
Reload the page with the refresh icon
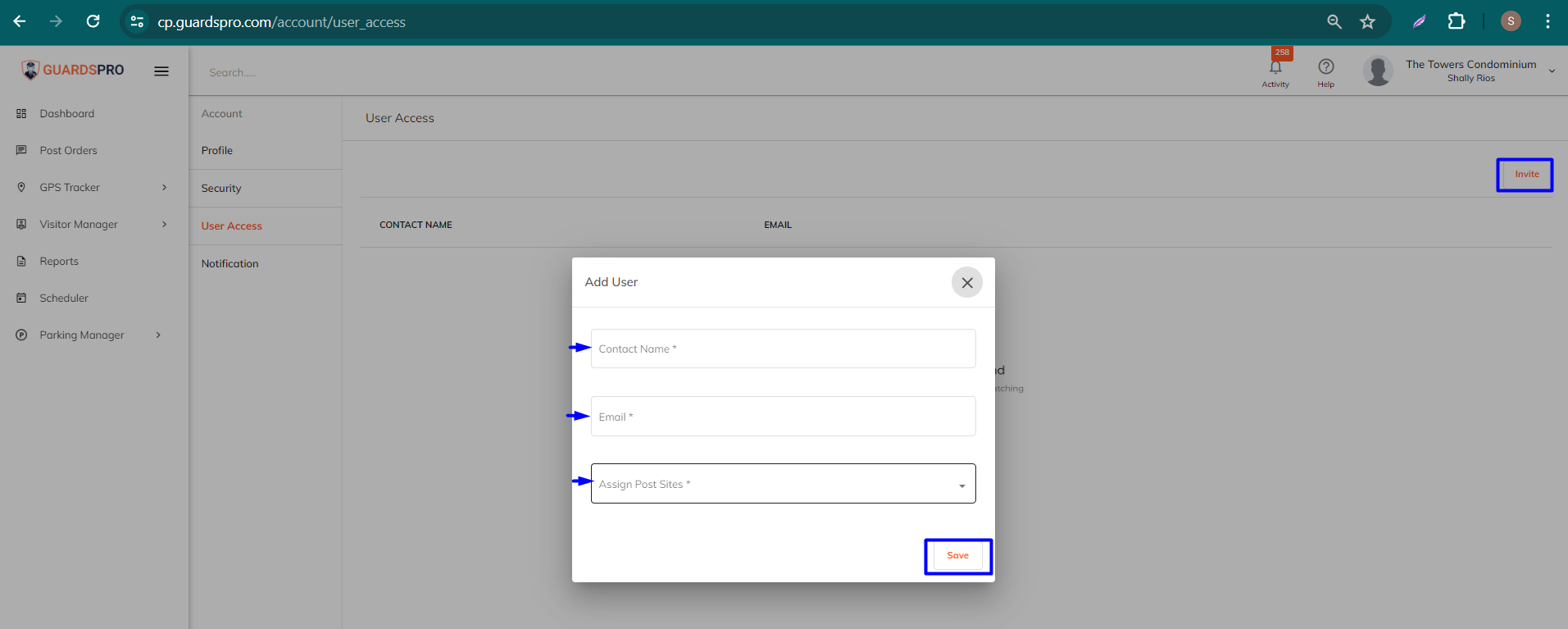(93, 21)
